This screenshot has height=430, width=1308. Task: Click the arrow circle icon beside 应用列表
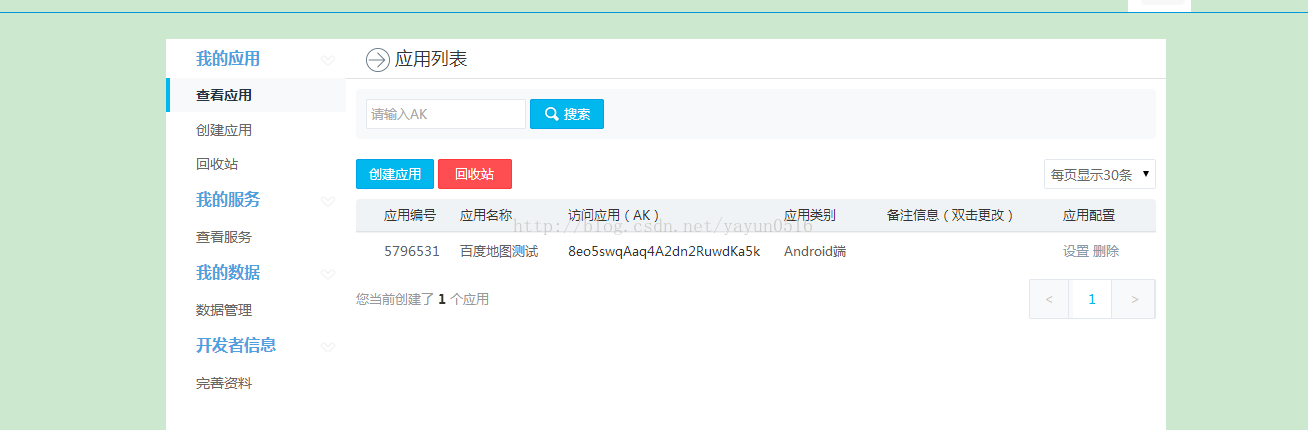point(377,60)
